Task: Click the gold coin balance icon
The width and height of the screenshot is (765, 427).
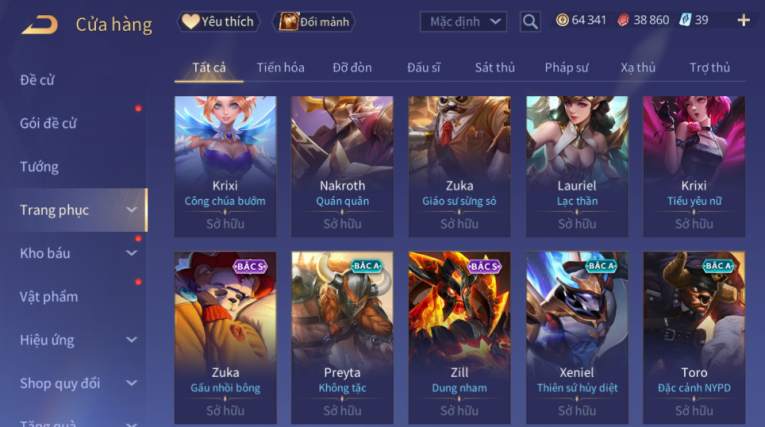Action: point(563,20)
